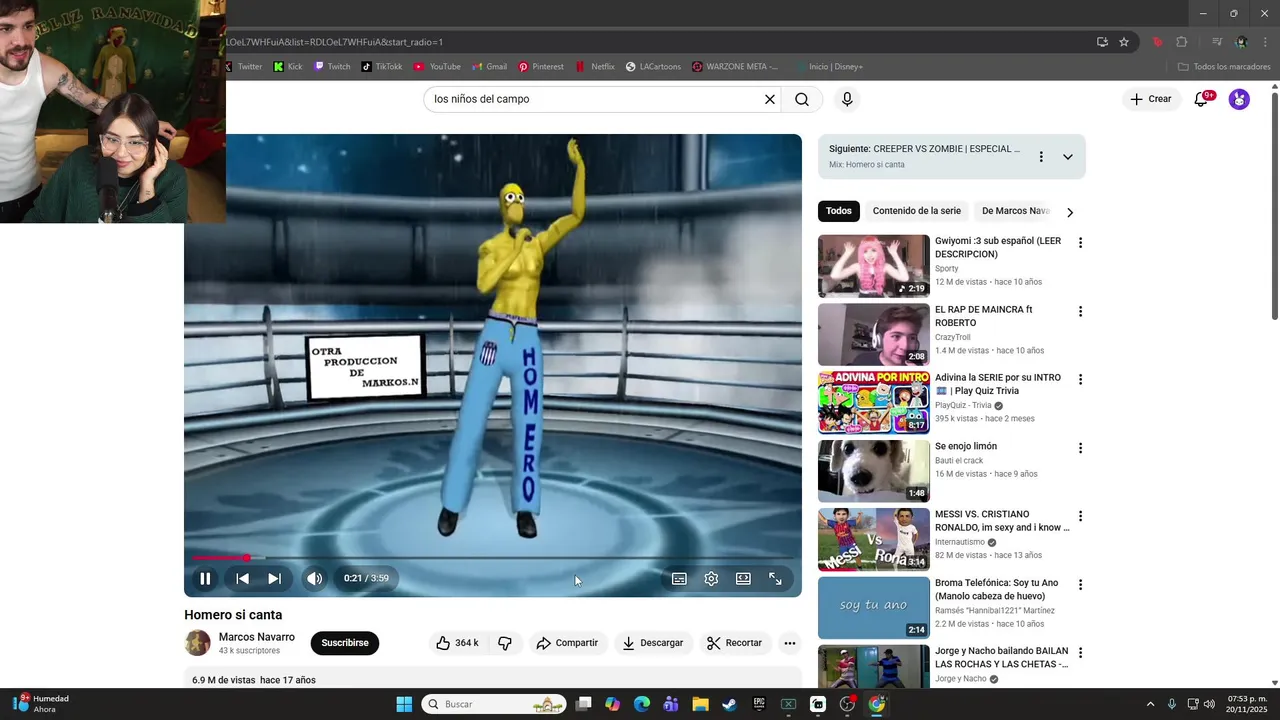Pause the video with the pause button
This screenshot has width=1280, height=720.
coord(205,578)
